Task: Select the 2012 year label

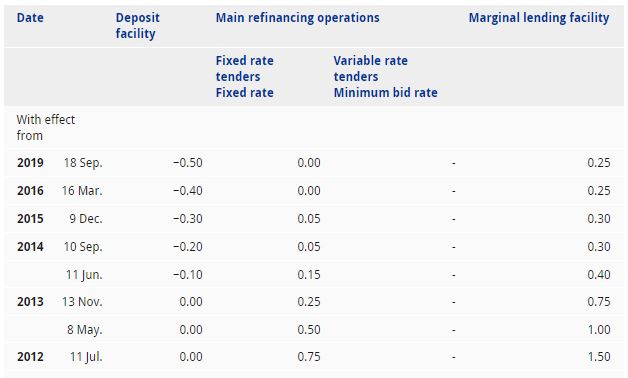Action: tap(30, 357)
